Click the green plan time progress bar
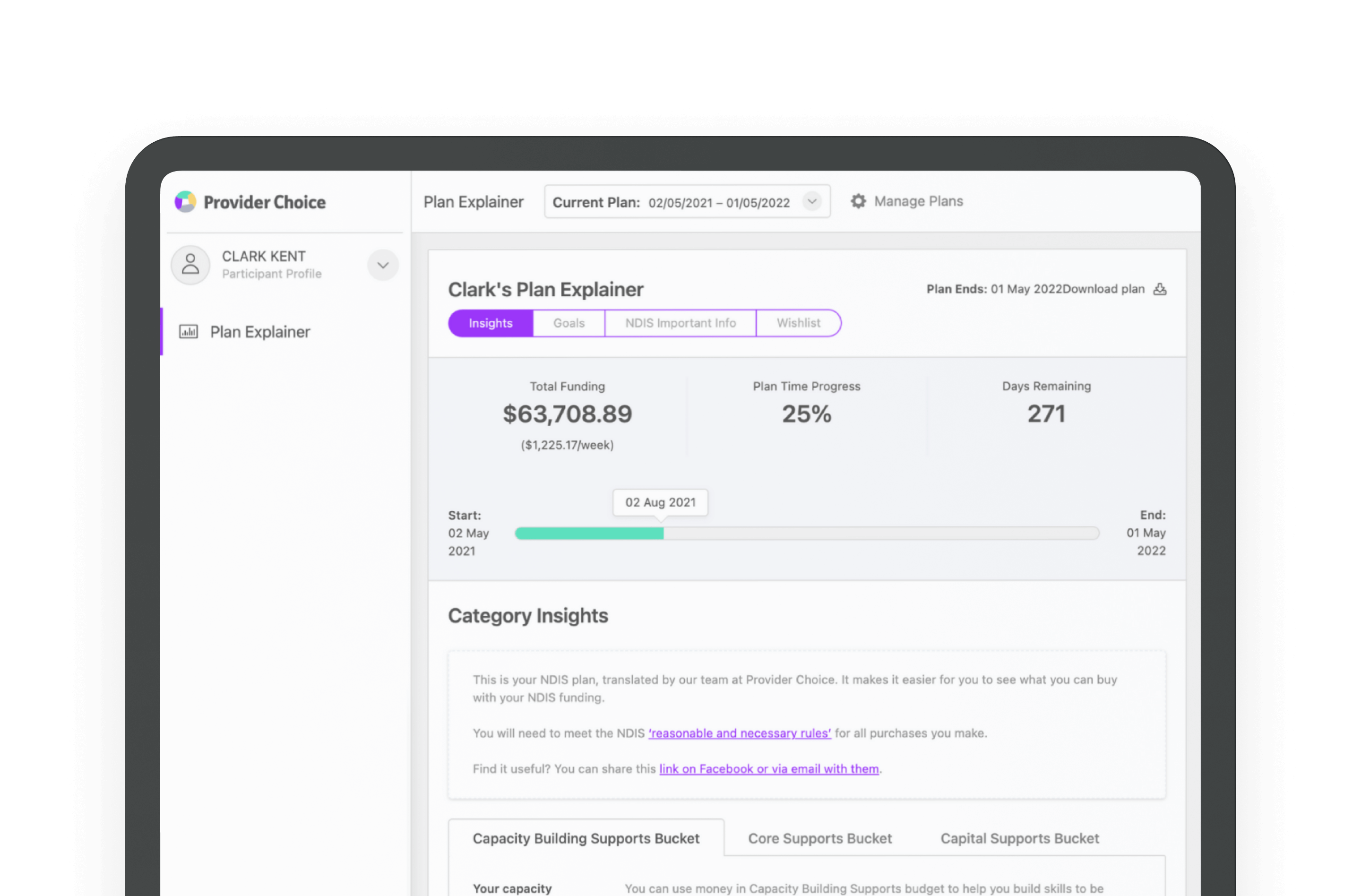The height and width of the screenshot is (896, 1361). (x=589, y=534)
